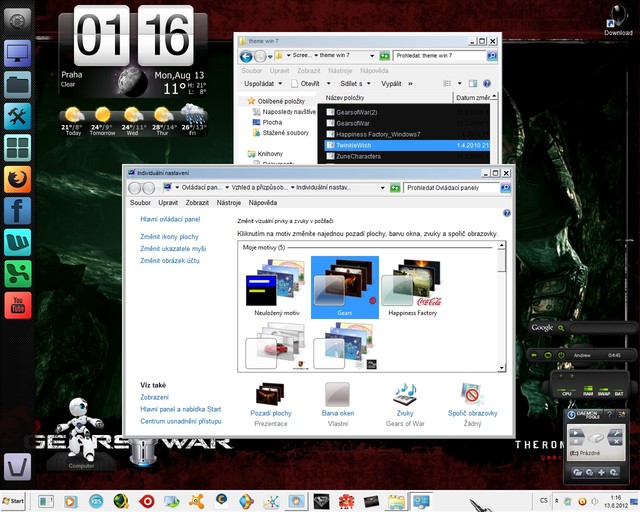The height and width of the screenshot is (512, 640).
Task: Click the Změnit ikony plochy link
Action: pyautogui.click(x=169, y=237)
